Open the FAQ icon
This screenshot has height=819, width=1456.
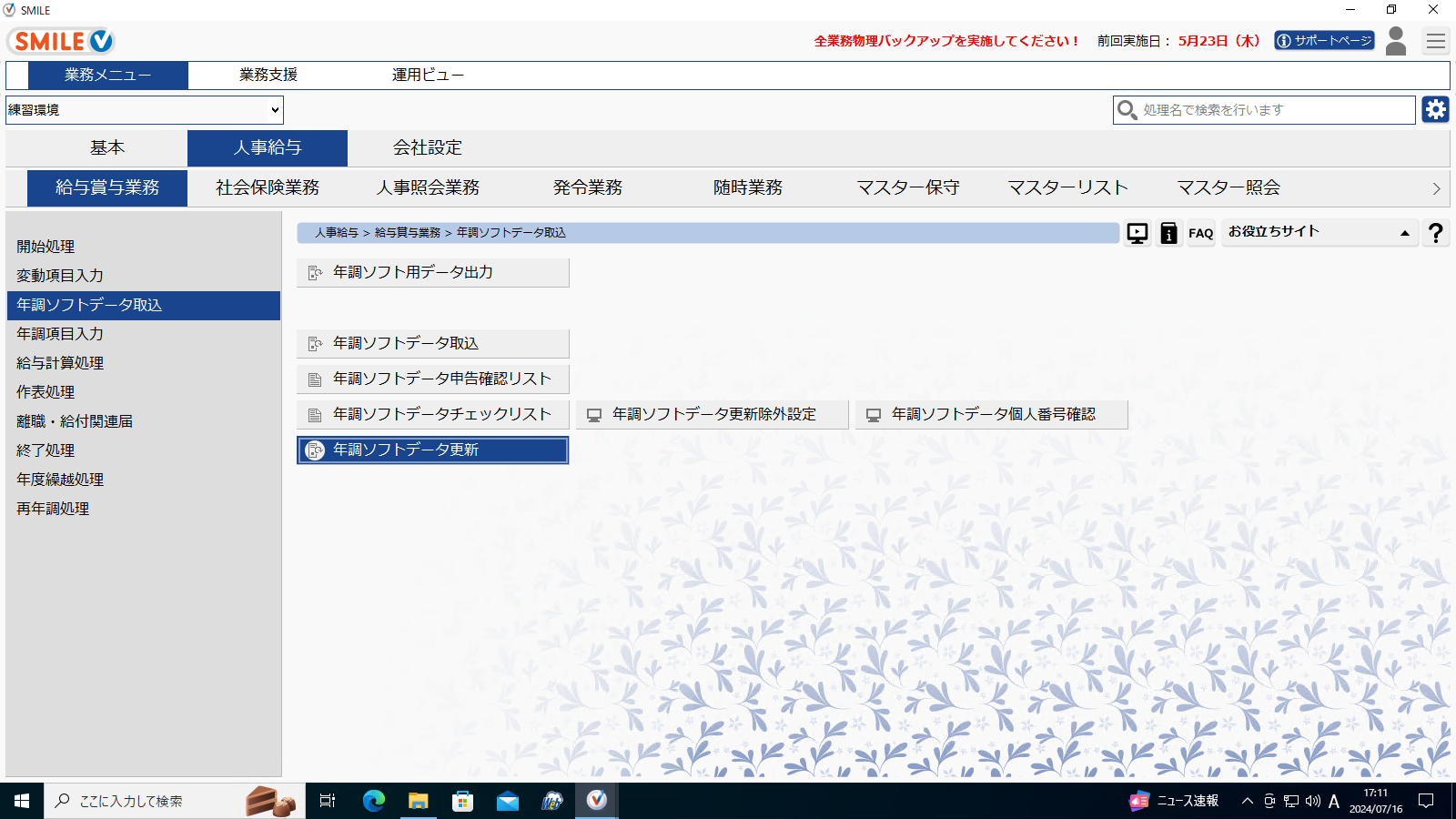1200,233
